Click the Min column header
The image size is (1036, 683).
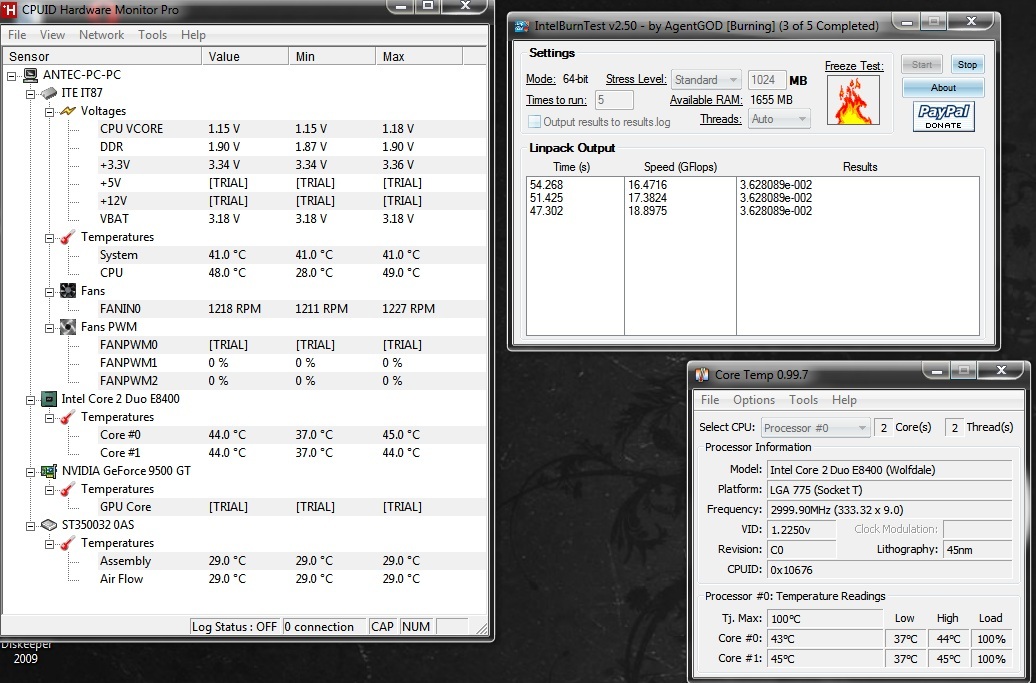point(332,57)
